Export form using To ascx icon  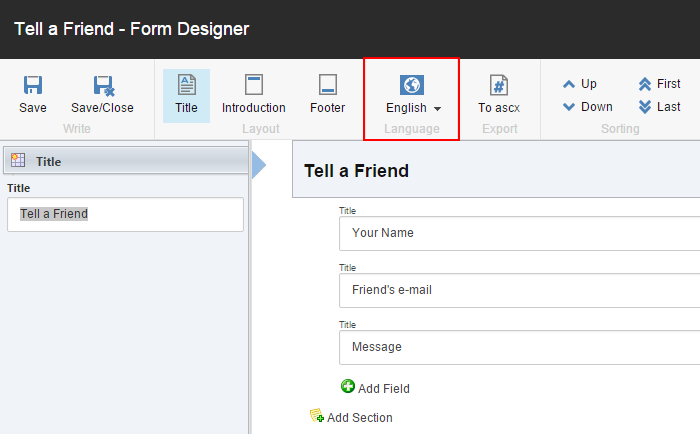pyautogui.click(x=498, y=85)
